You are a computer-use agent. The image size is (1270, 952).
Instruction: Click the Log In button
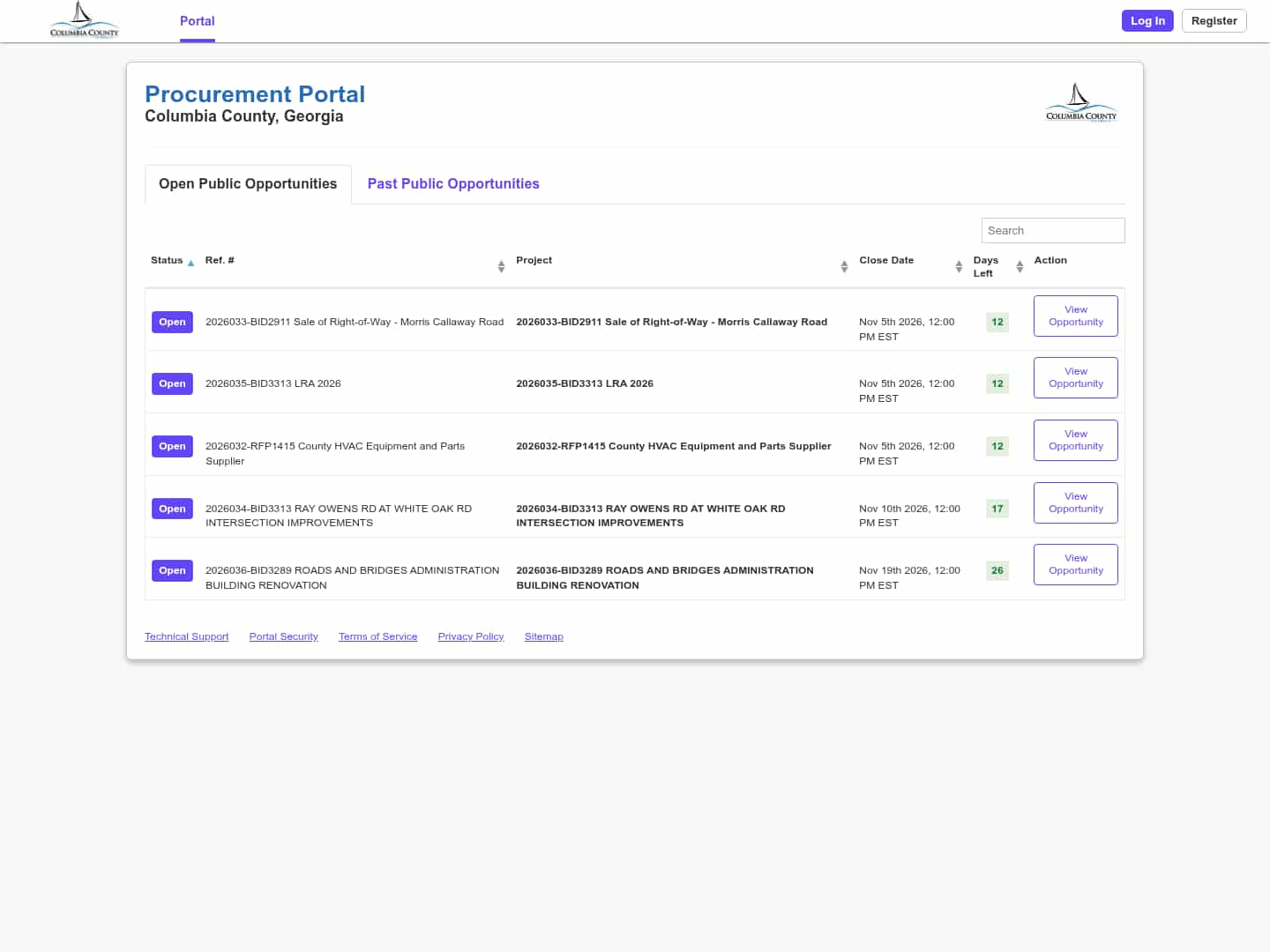pyautogui.click(x=1147, y=20)
